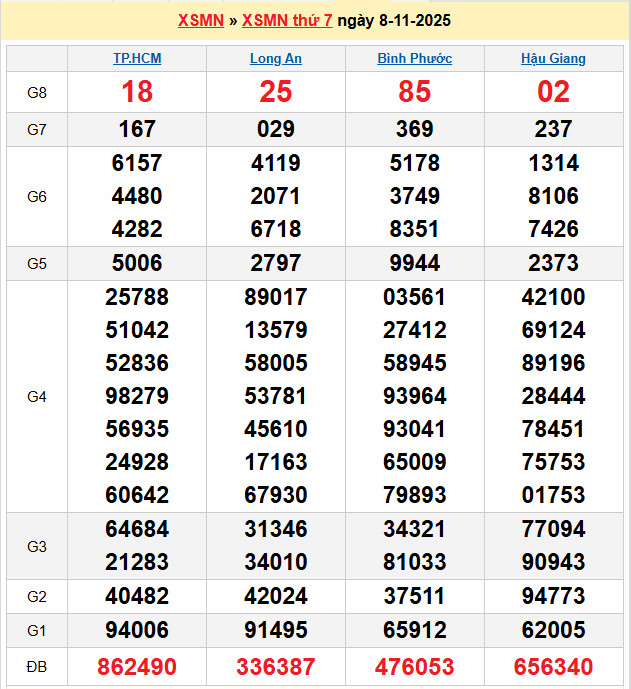This screenshot has height=689, width=631.
Task: Select G7 result 029 under Long An
Action: coord(276,129)
